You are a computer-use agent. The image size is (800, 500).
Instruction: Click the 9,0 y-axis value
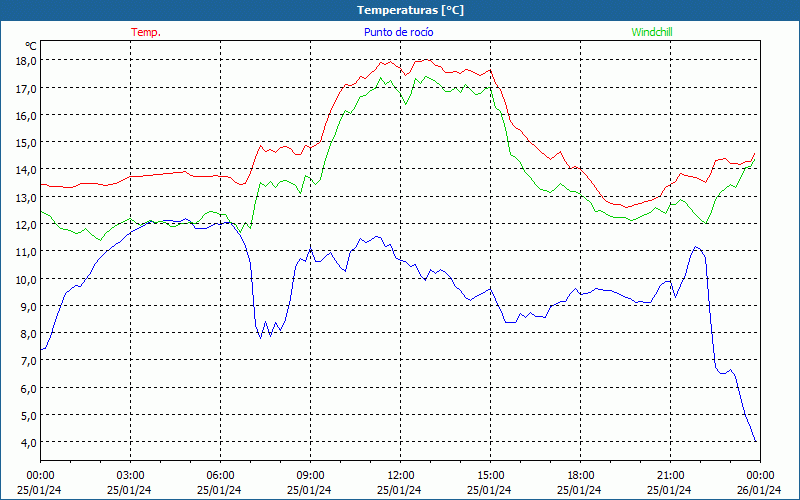coord(29,306)
